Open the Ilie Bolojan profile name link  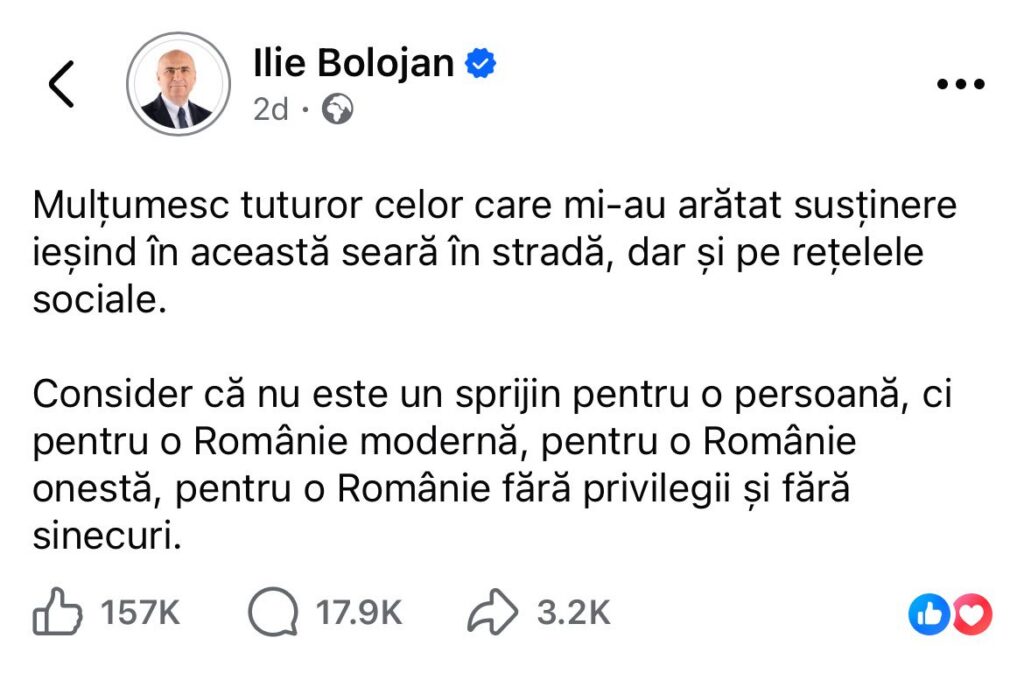click(355, 63)
